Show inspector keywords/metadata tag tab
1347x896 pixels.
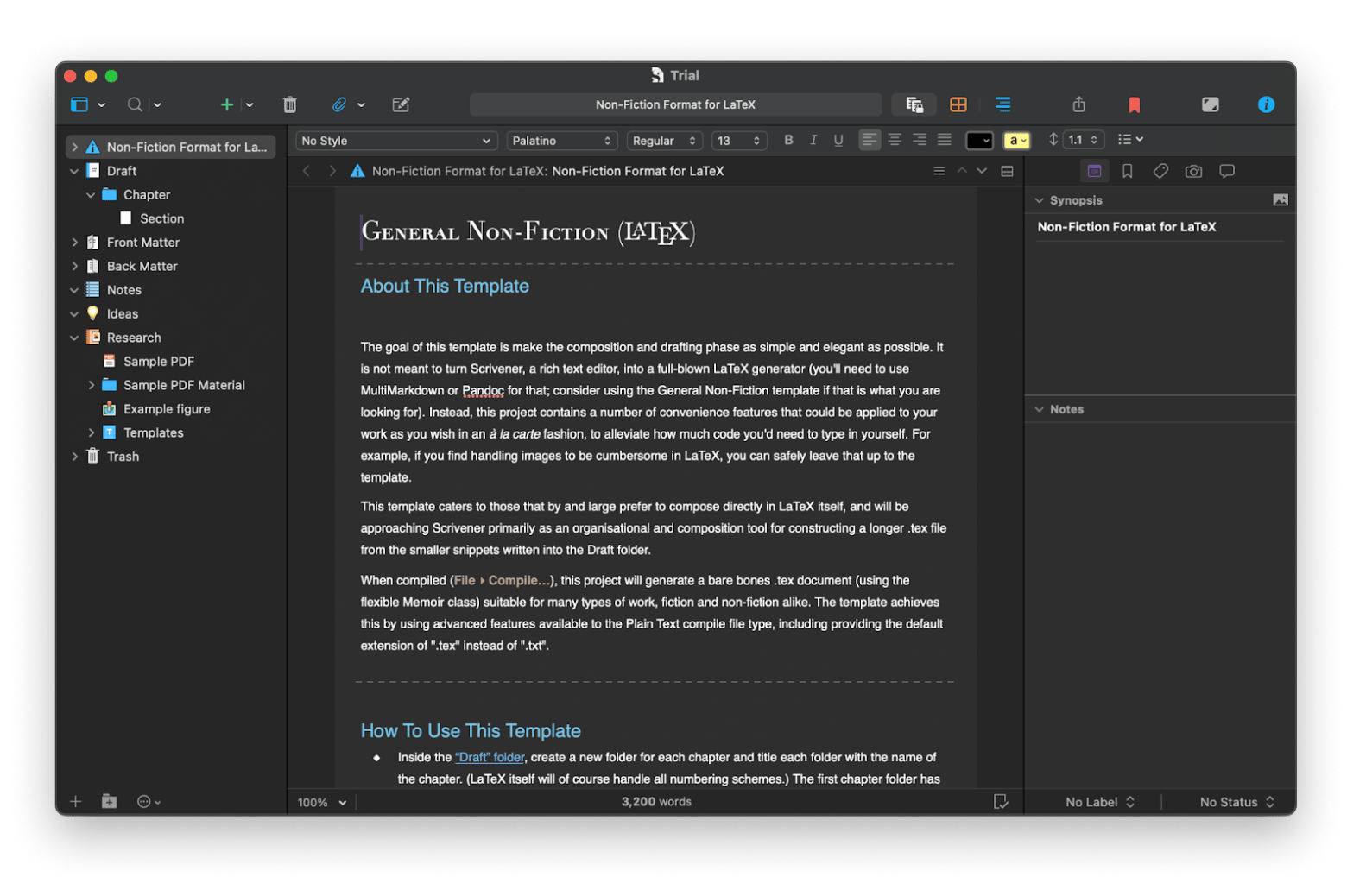pos(1160,171)
